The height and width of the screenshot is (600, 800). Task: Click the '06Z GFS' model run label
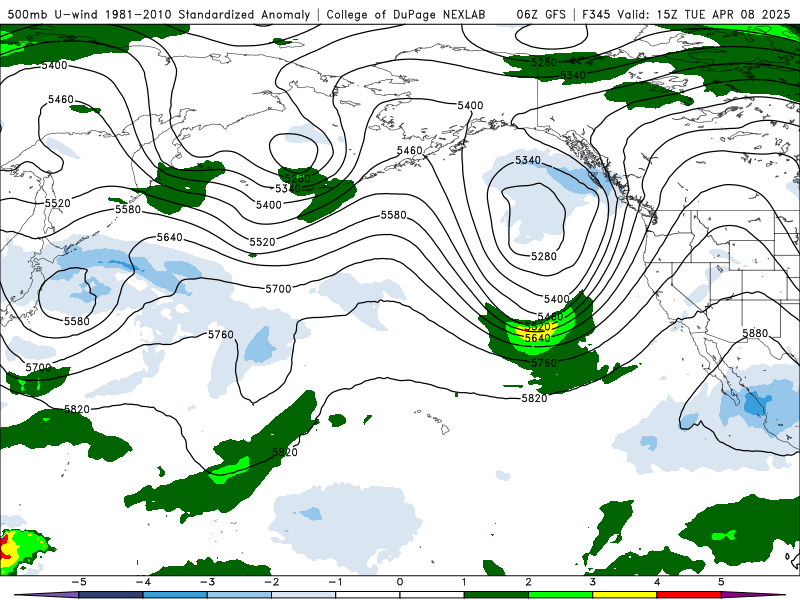point(541,14)
